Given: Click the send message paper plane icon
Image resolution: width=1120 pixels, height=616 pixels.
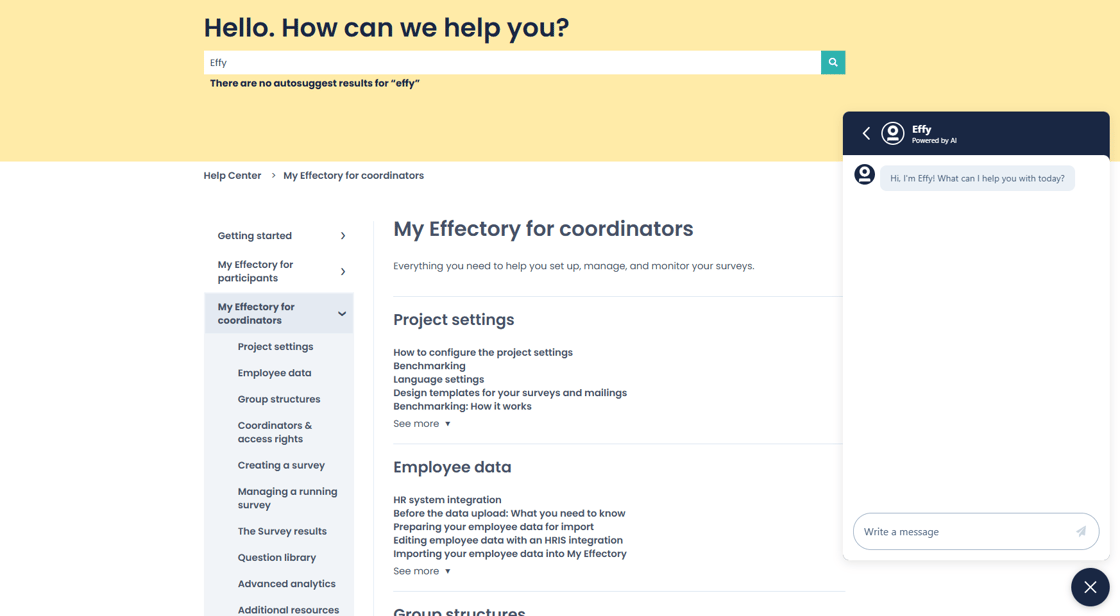Looking at the screenshot, I should click(1080, 532).
